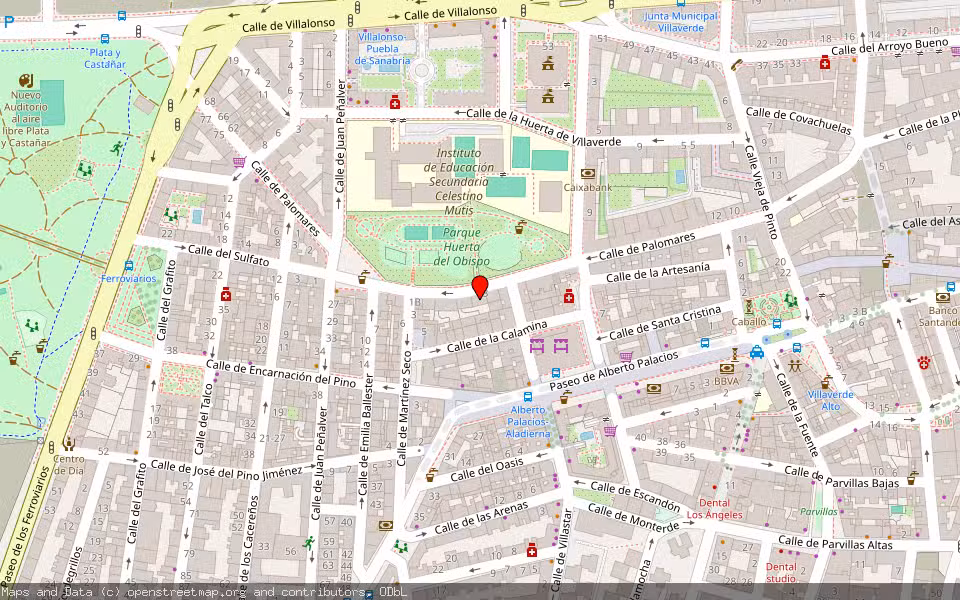Select the pharmacy icon near Calle de Villastar
The image size is (960, 600).
point(531,550)
